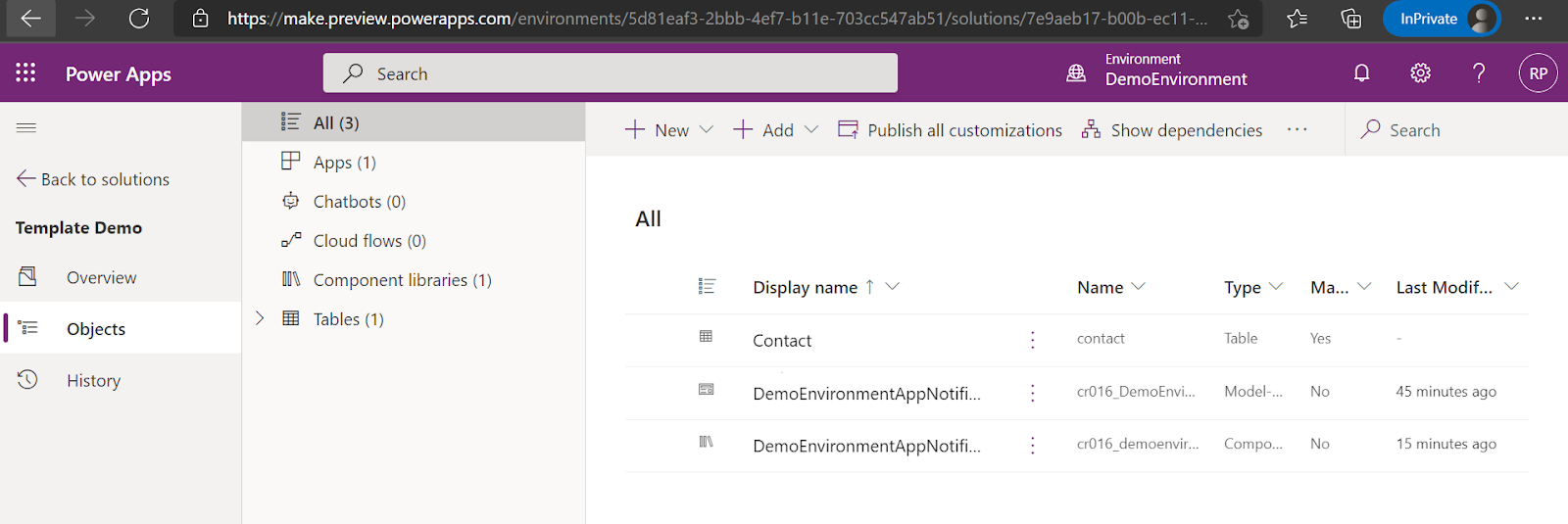
Task: Reload the browser page
Action: [139, 18]
